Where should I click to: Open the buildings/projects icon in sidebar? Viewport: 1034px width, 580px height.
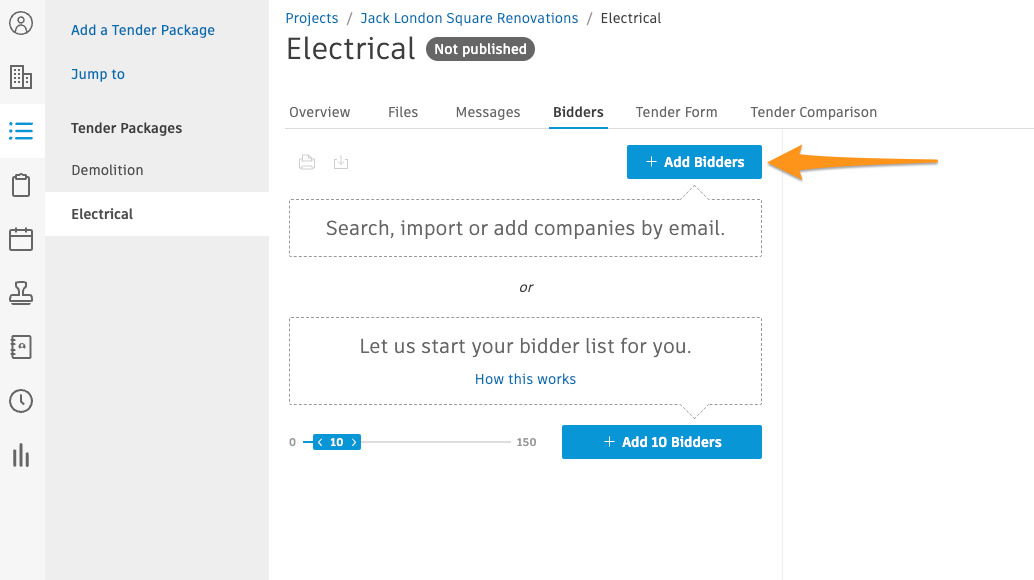pyautogui.click(x=21, y=77)
